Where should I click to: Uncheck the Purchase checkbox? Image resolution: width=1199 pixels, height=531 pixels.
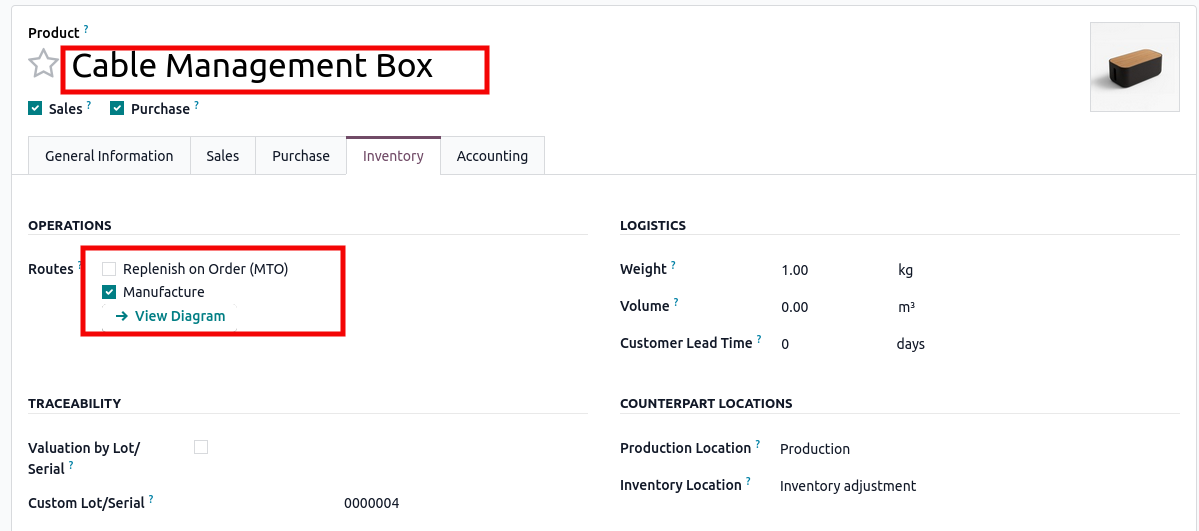coord(117,108)
